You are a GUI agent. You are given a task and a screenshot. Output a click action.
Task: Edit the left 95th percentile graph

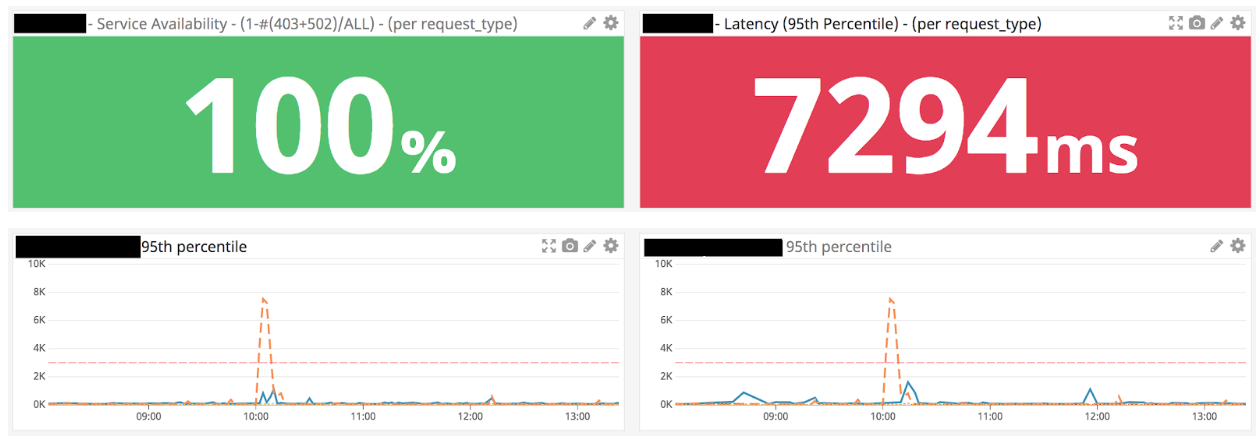pos(590,246)
